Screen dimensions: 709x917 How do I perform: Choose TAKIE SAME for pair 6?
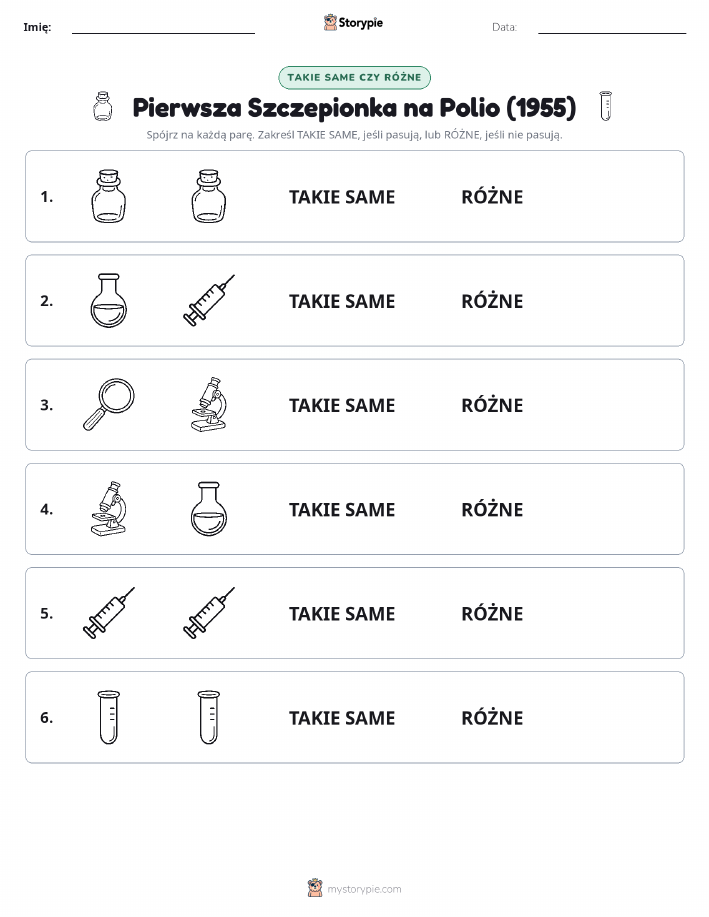tap(342, 718)
